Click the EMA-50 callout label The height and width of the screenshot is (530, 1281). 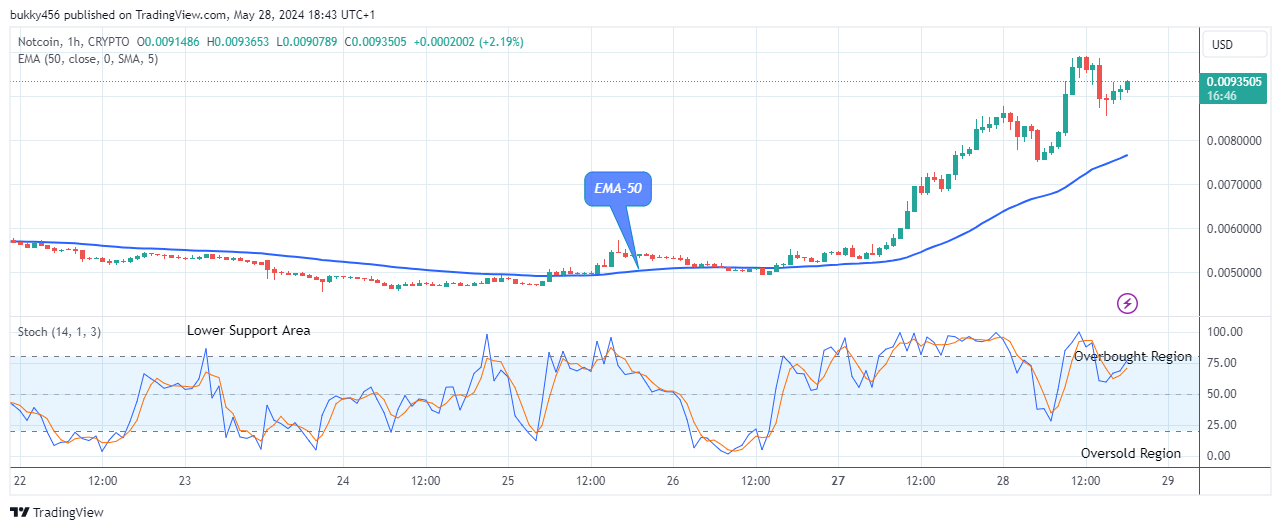(x=618, y=188)
